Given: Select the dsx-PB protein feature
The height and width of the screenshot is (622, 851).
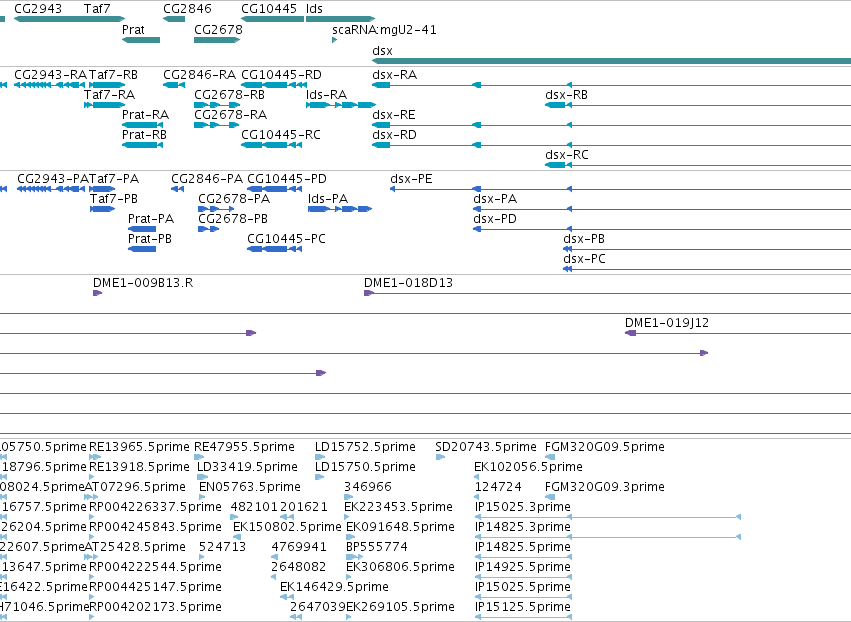Looking at the screenshot, I should [707, 249].
